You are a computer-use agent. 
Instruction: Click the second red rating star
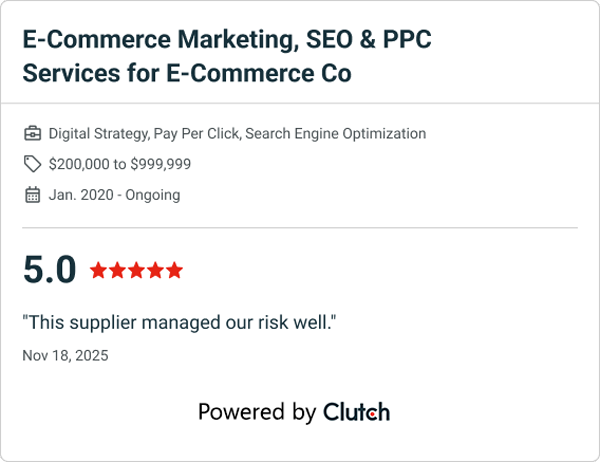tap(117, 270)
